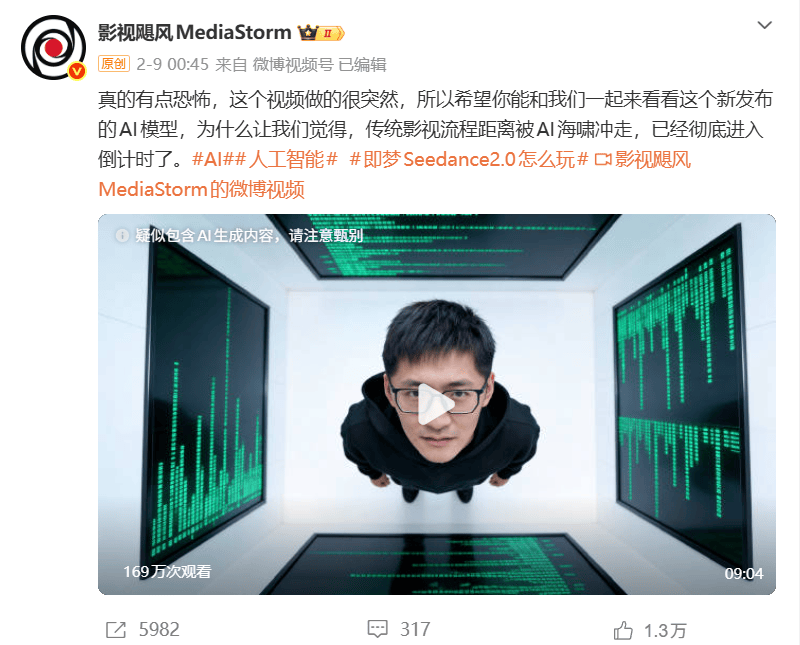Click the 影视飓风MediaStorm username
800x645 pixels.
click(194, 33)
